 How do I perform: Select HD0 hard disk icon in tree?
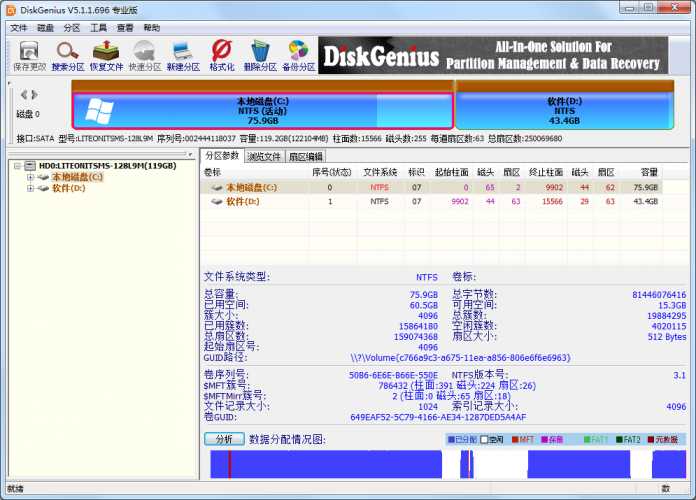pyautogui.click(x=30, y=166)
